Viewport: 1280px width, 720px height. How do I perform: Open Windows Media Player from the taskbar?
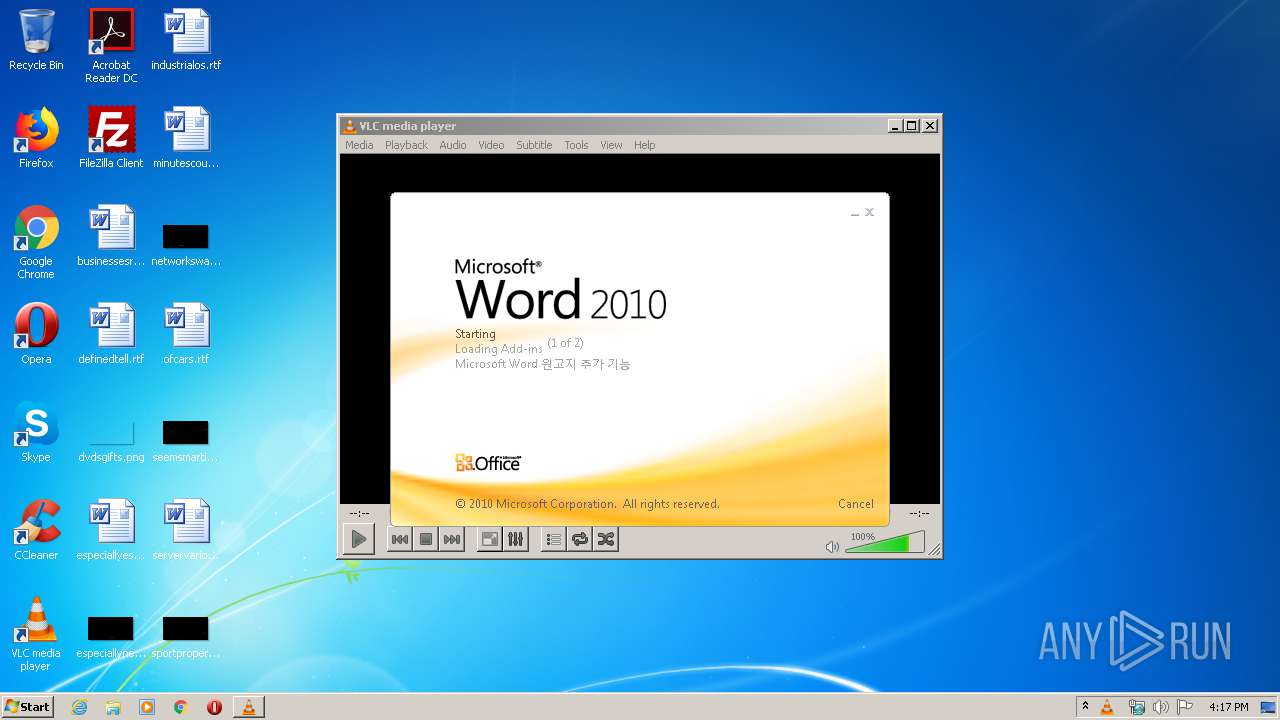point(147,707)
